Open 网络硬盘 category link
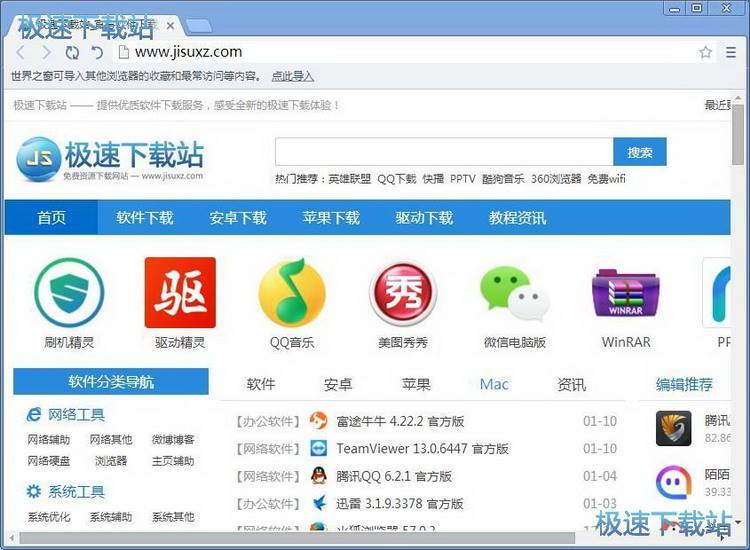This screenshot has width=750, height=550. pos(49,461)
